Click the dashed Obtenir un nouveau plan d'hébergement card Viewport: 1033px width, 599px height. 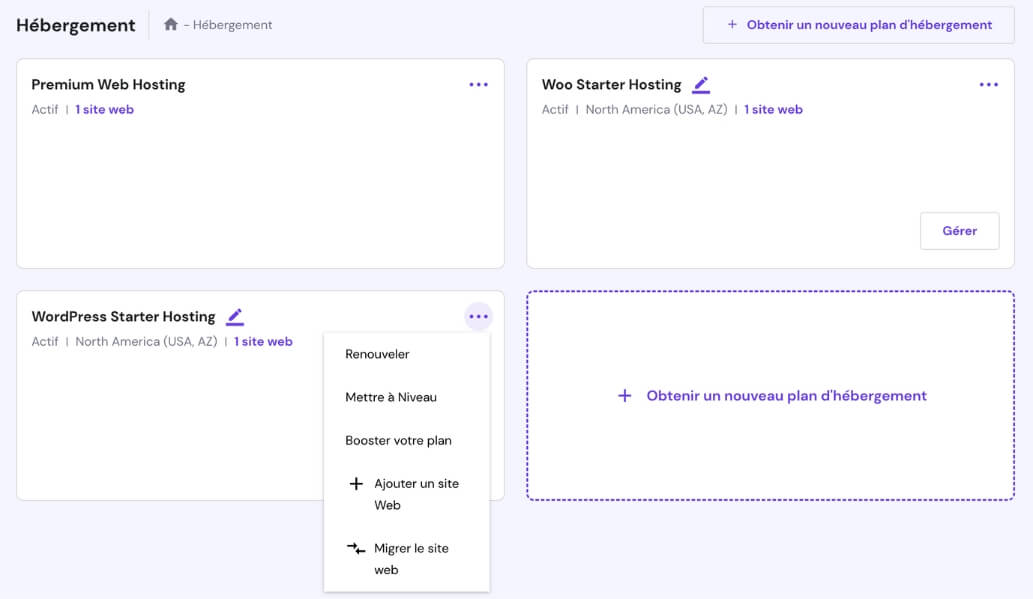tap(770, 395)
